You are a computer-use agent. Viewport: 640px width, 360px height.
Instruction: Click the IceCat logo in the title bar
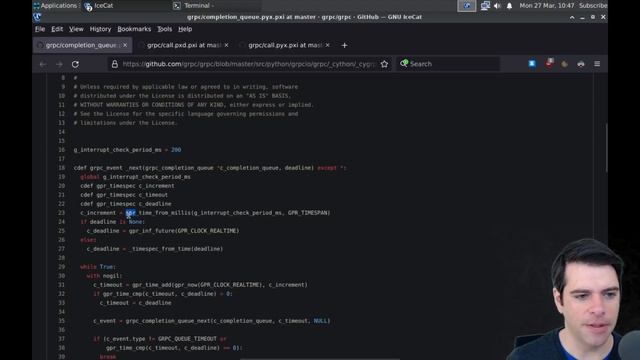pos(37,17)
